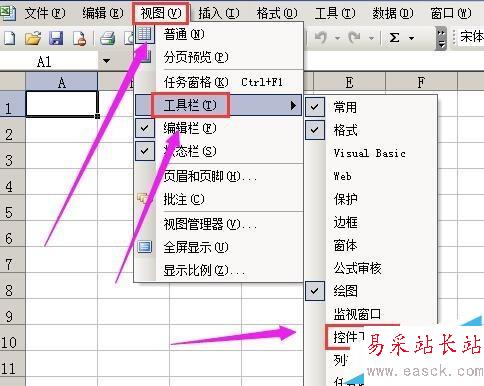Open the 窗口(W) menu
Viewport: 484px width, 386px height.
coord(451,13)
